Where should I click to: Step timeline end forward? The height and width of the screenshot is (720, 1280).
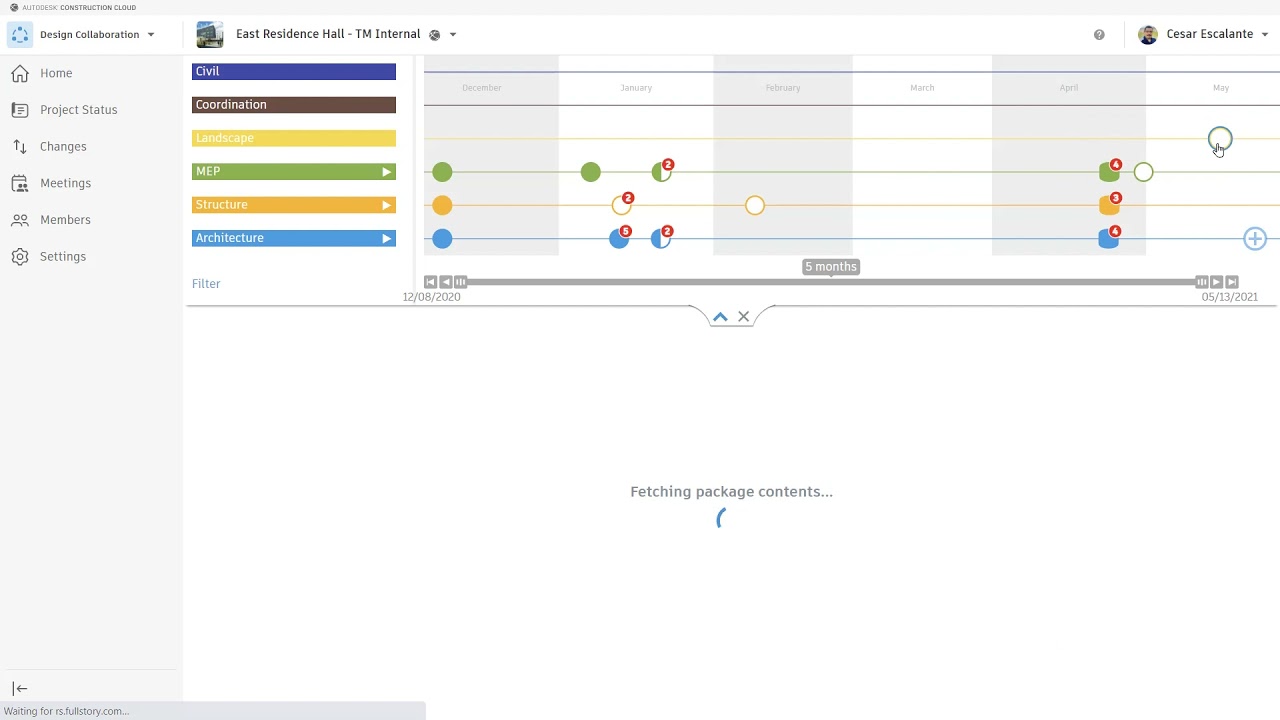pyautogui.click(x=1217, y=282)
